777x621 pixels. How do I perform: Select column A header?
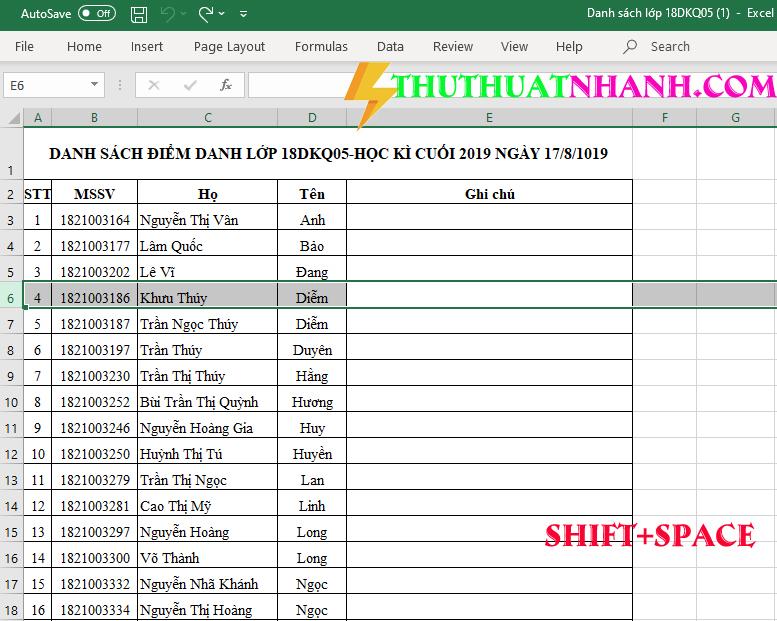(38, 118)
